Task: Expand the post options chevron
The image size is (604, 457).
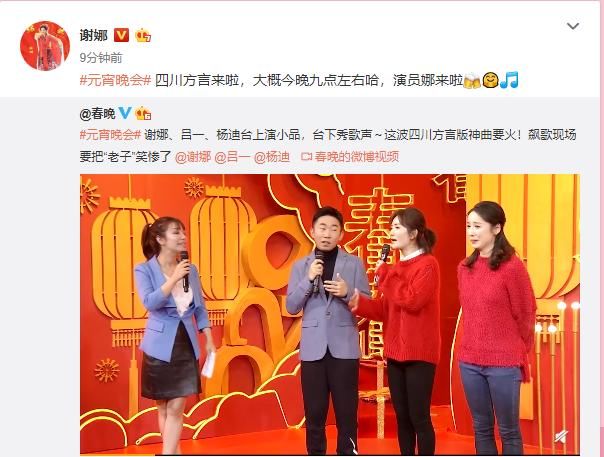Action: coord(573,26)
